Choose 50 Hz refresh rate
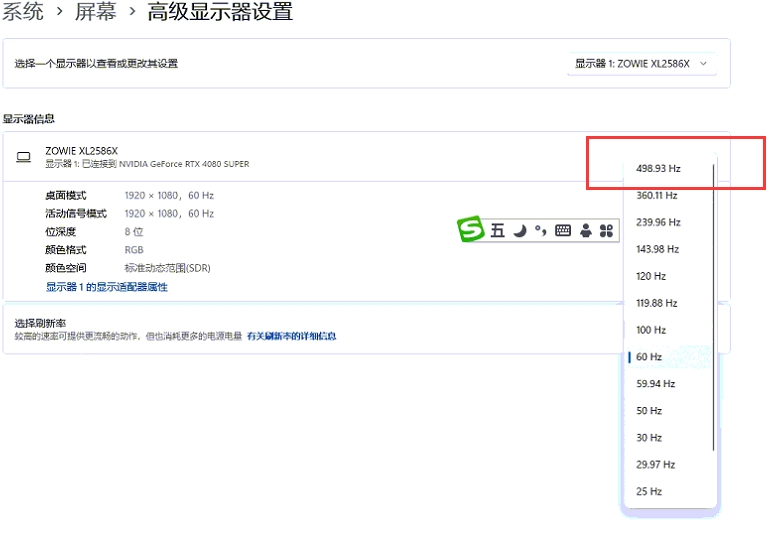Image resolution: width=777 pixels, height=535 pixels. click(x=668, y=411)
